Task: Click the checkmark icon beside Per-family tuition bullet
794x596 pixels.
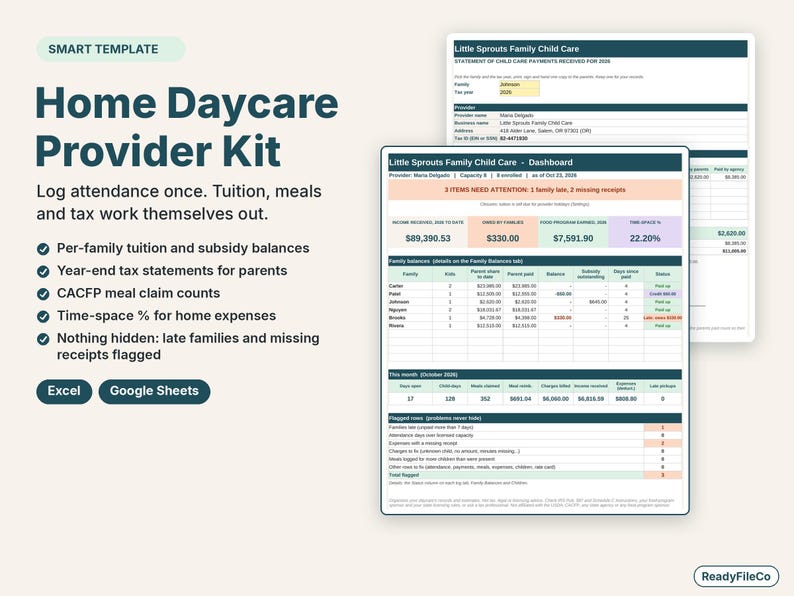Action: pyautogui.click(x=43, y=249)
